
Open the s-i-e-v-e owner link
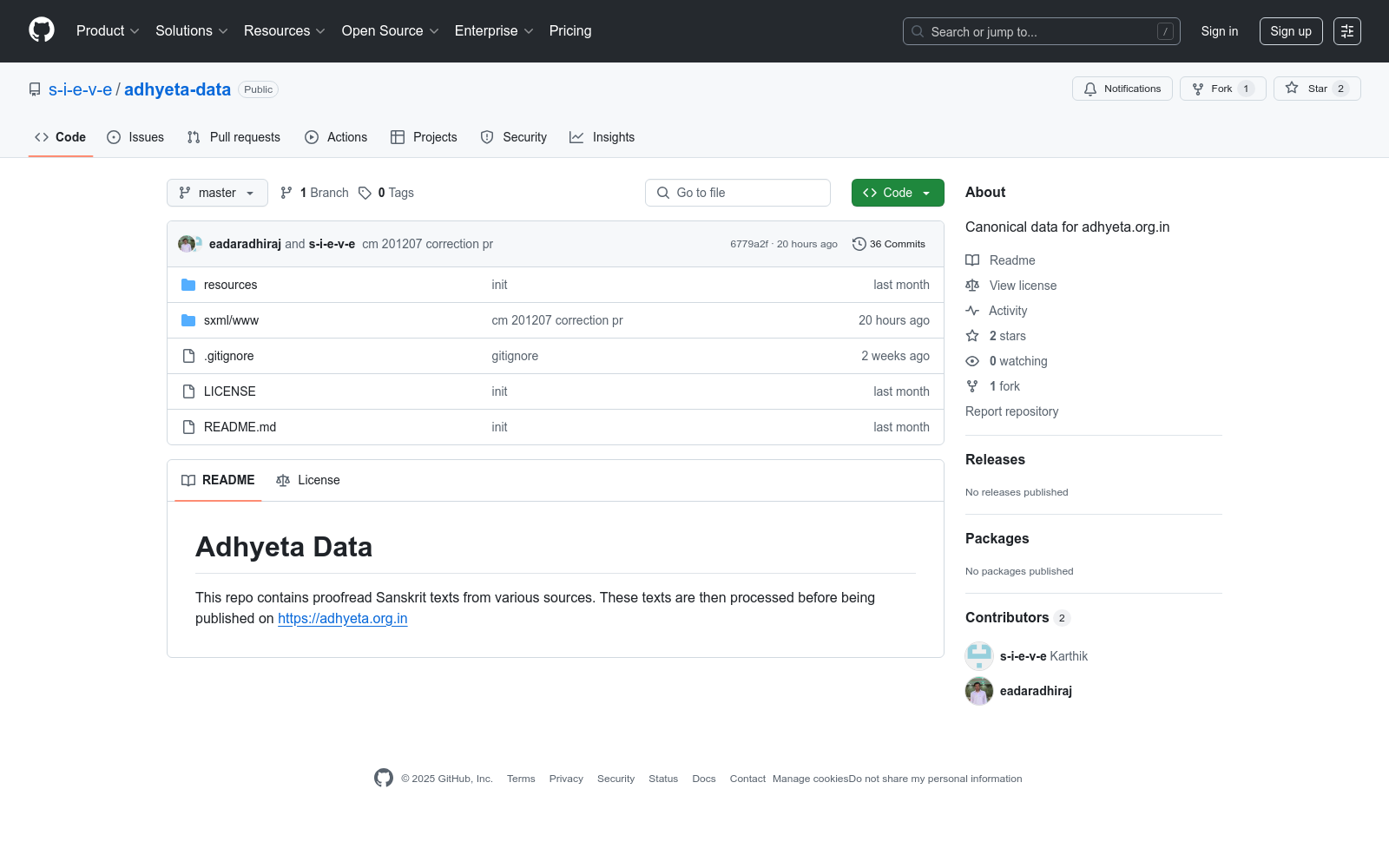80,89
